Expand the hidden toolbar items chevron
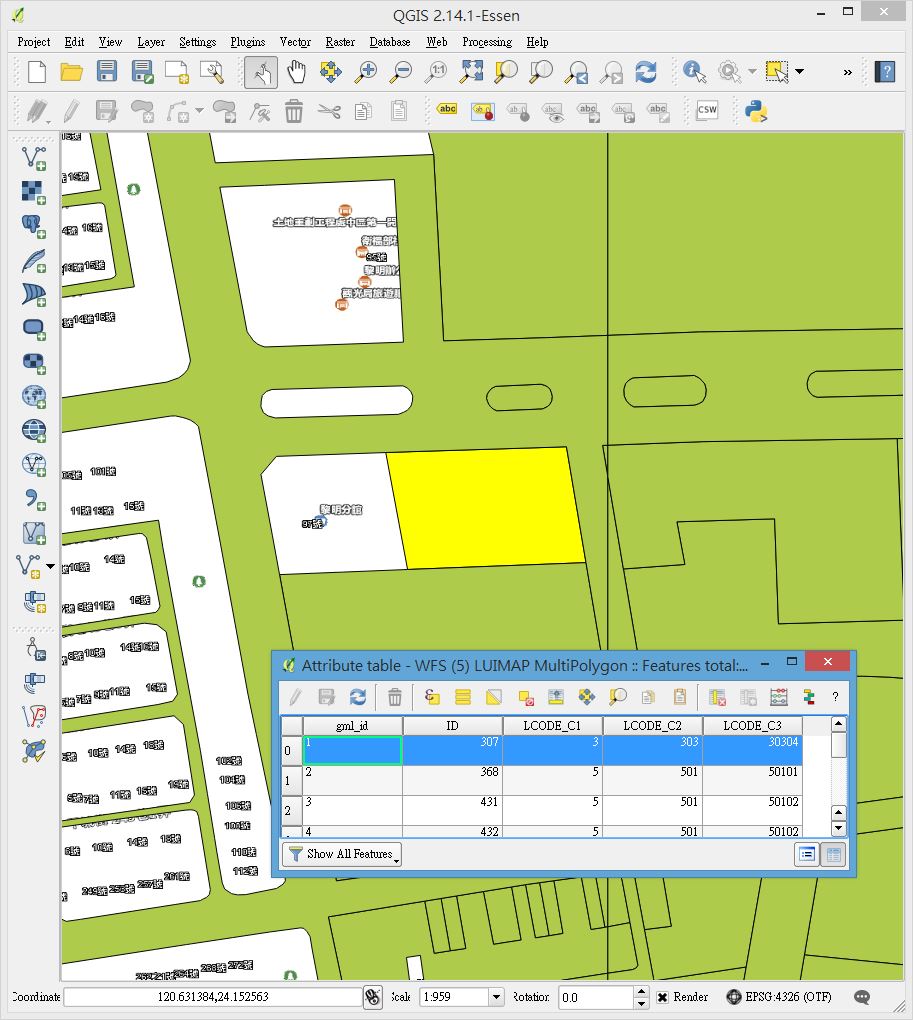Viewport: 913px width, 1020px height. 847,72
